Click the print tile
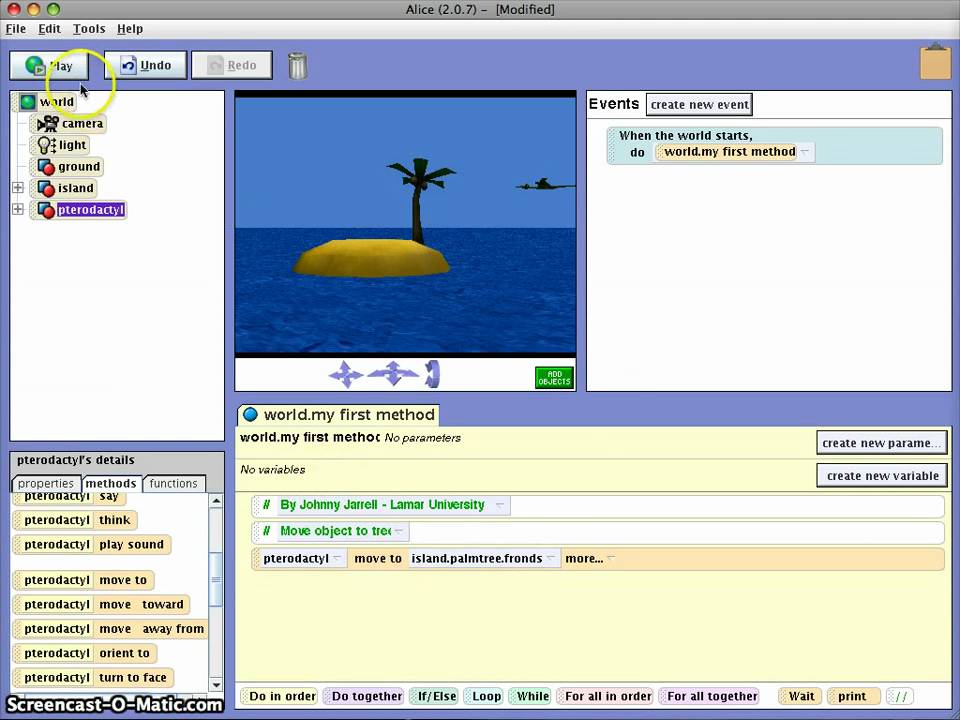960x720 pixels. point(853,696)
